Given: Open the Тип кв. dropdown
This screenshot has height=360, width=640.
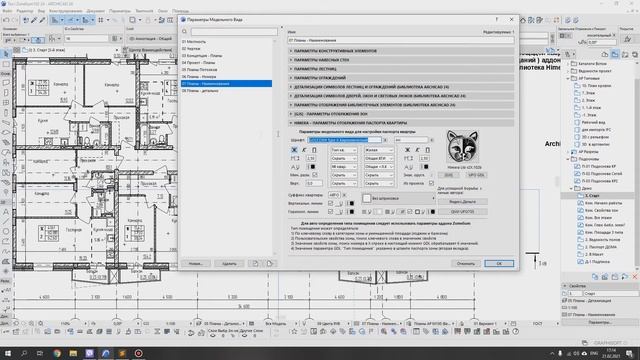Looking at the screenshot, I should 344,150.
